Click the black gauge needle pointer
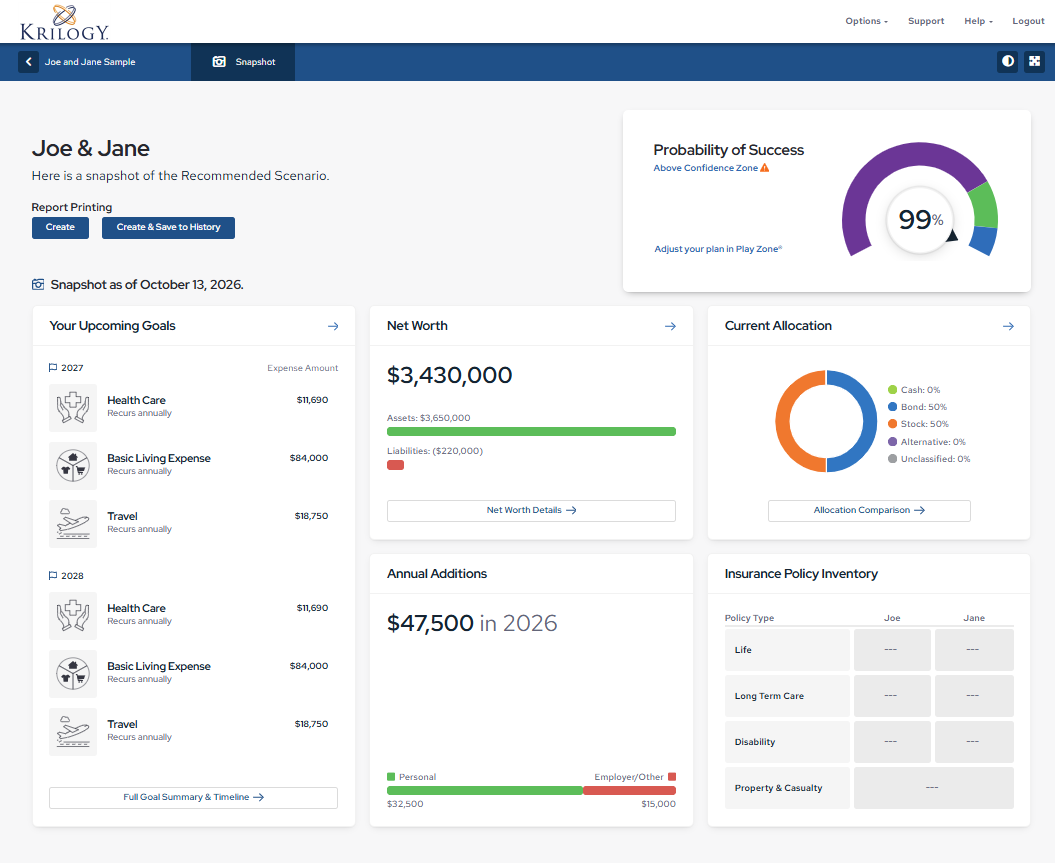This screenshot has width=1055, height=863. point(951,236)
